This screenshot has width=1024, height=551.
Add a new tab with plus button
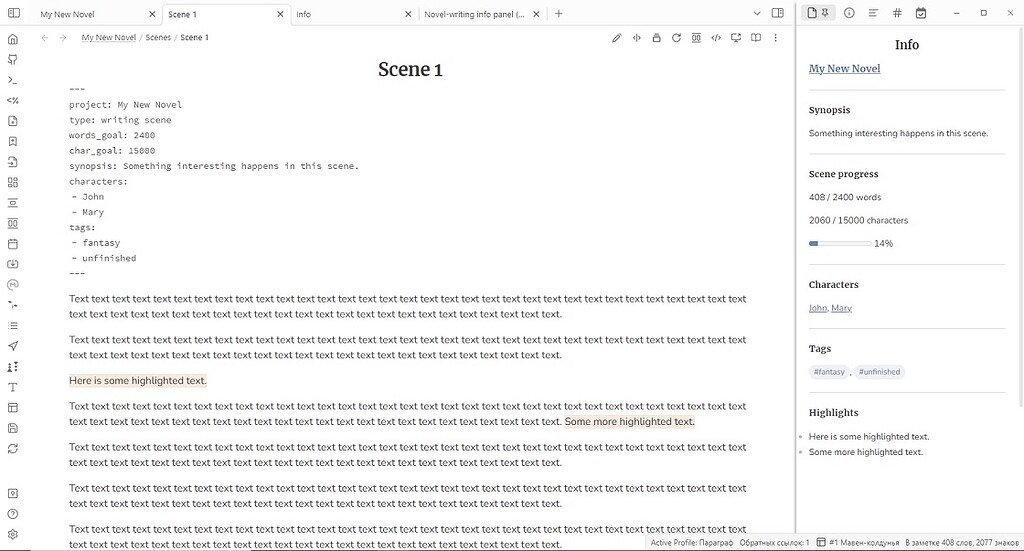[558, 14]
